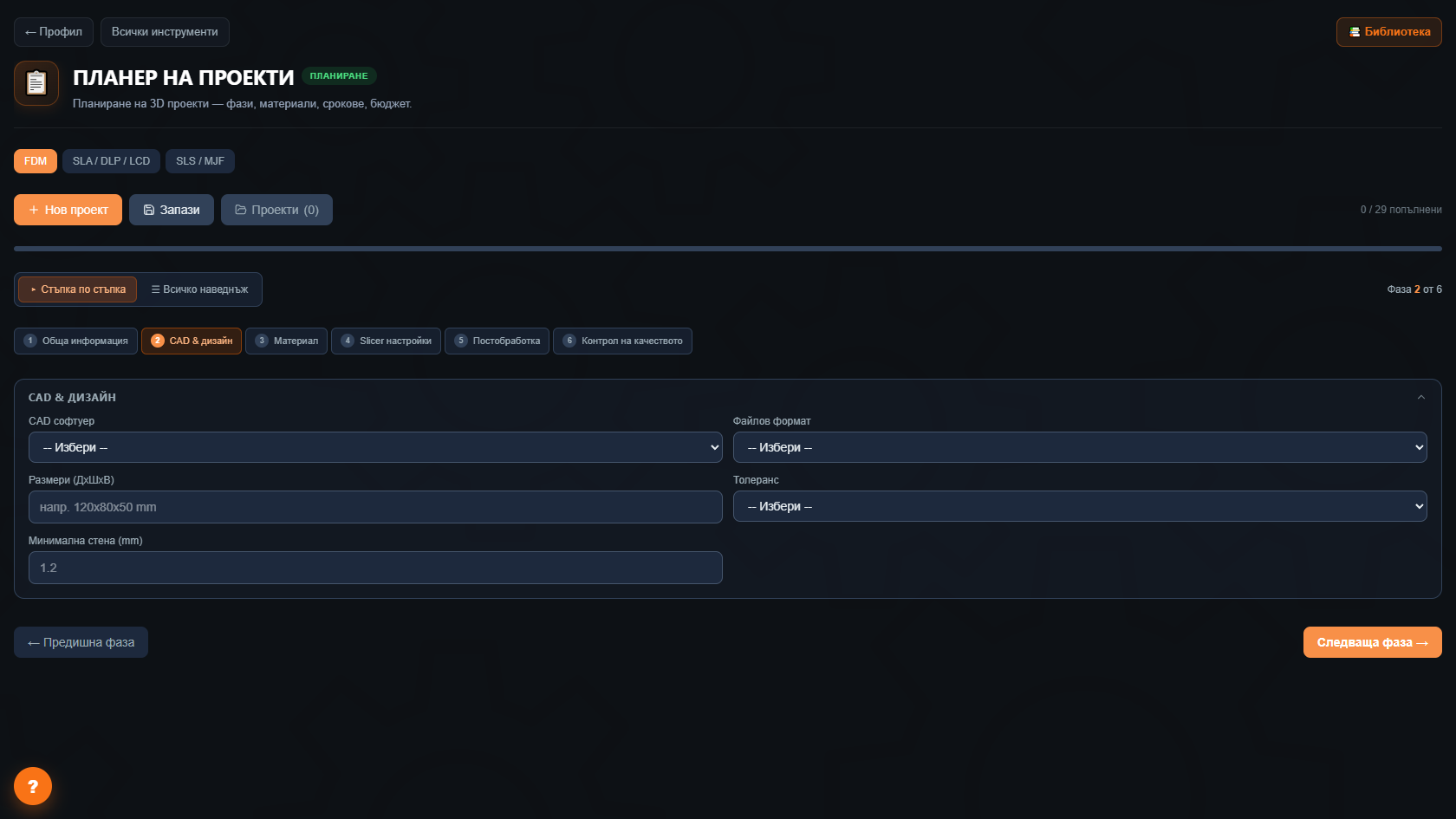Open the CAD софтуер dropdown
This screenshot has height=819, width=1456.
[375, 447]
